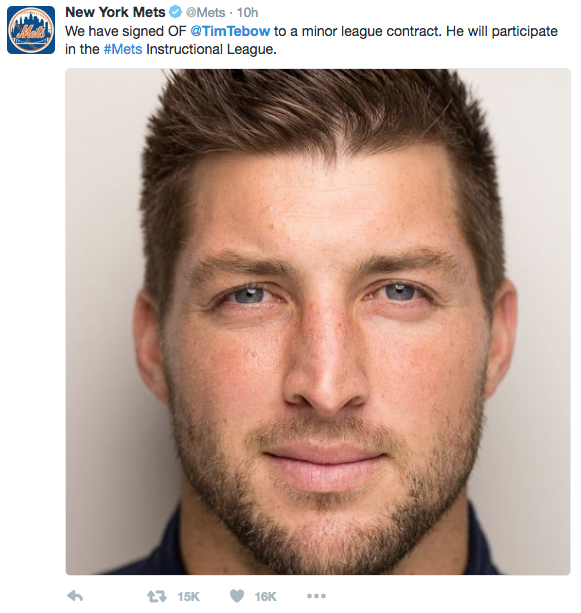Click 'He will participate' in the tweet body
581x613 pixels.
pyautogui.click(x=502, y=31)
